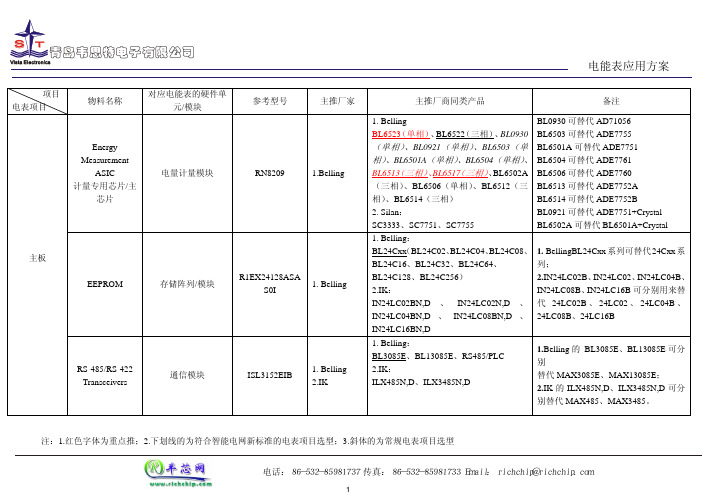Screen dimensions: 702x496
Task: Select note BL6504 可替代 ADE7761
Action: point(584,160)
